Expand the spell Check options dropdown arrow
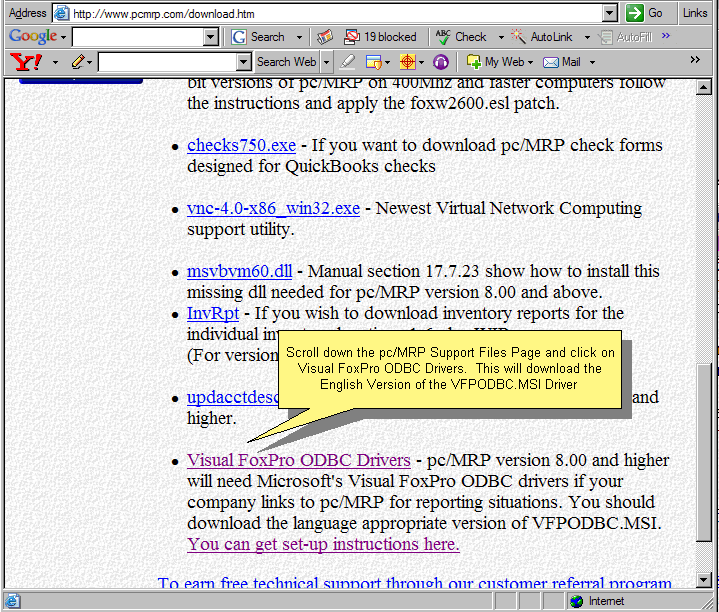 pos(501,37)
